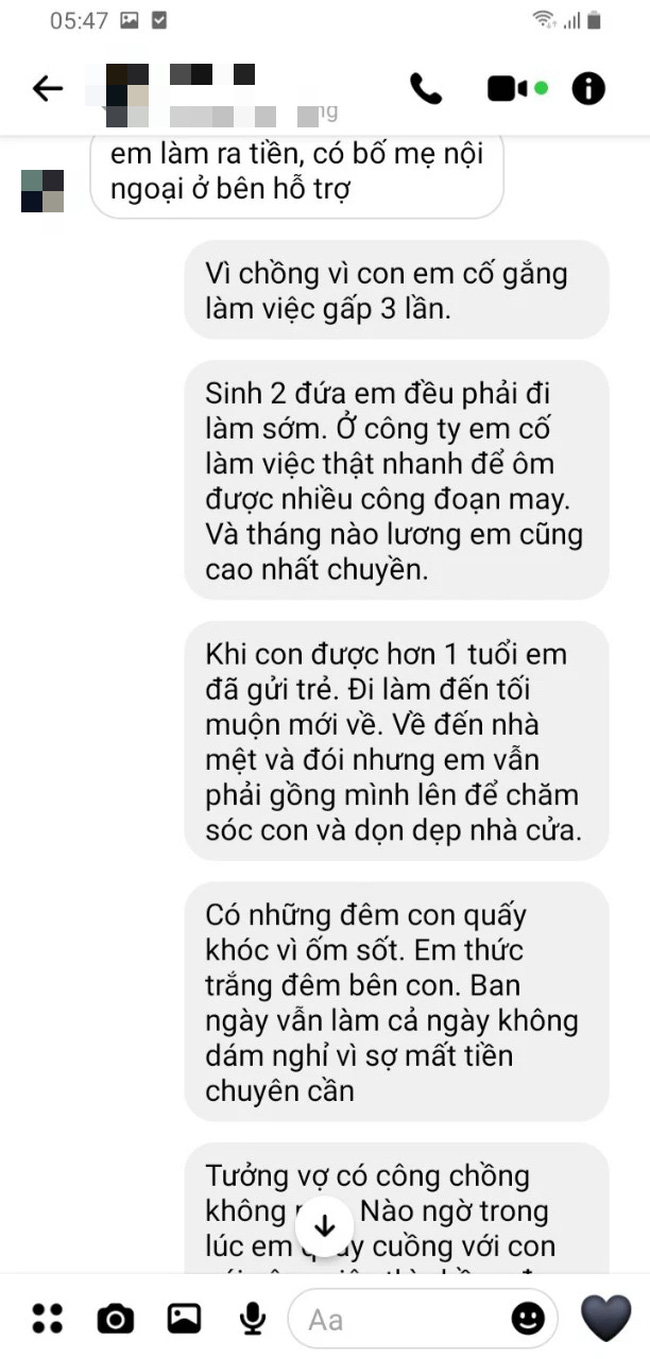Open conversation info with the i icon

[x=588, y=88]
